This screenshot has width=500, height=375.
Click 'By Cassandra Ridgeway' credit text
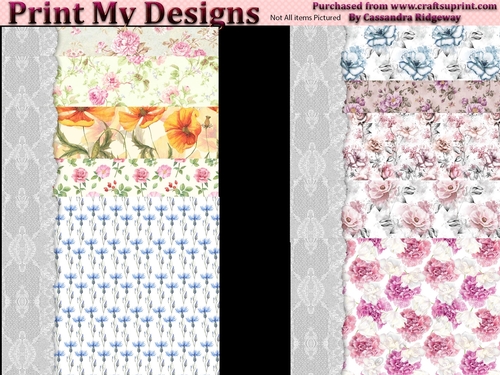click(405, 18)
